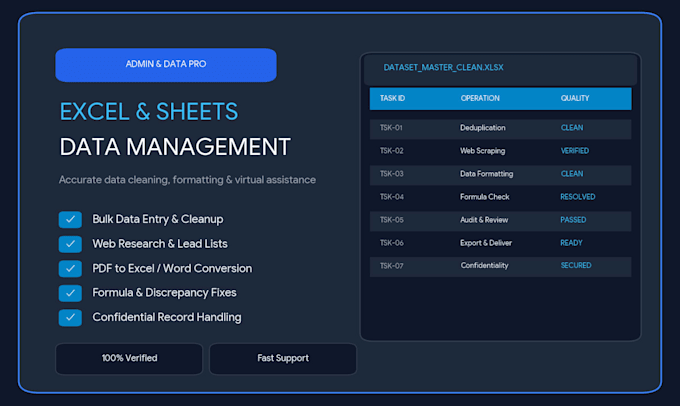Click the Confidential Record Handling label
Viewport: 680px width, 406px height.
(x=167, y=318)
